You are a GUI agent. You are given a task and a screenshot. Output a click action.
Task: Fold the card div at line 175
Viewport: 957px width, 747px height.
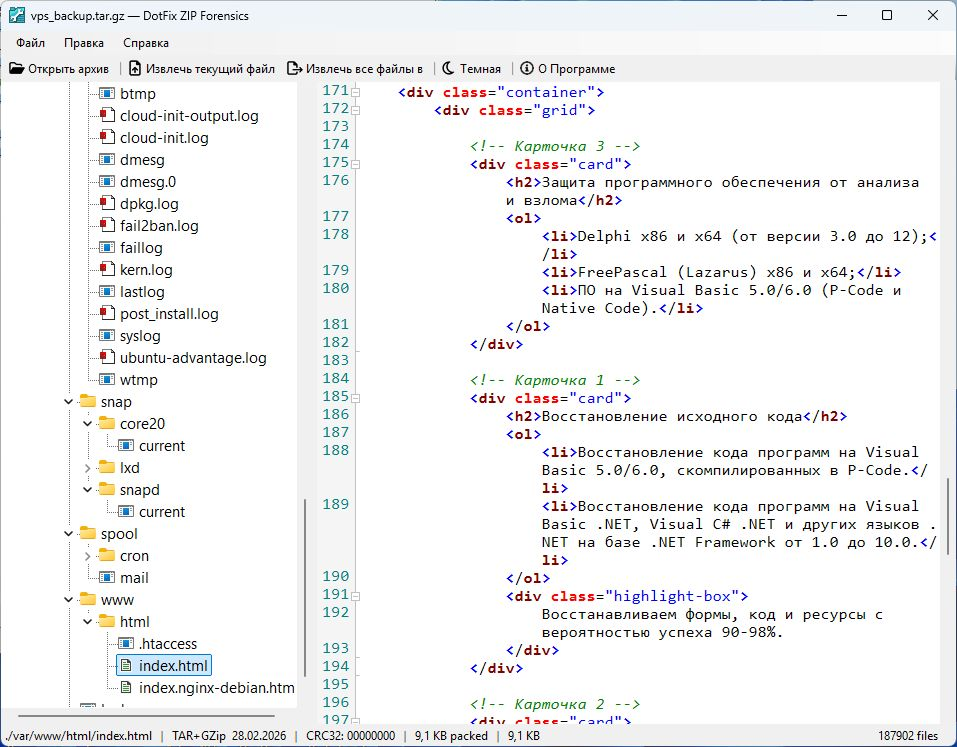click(355, 165)
